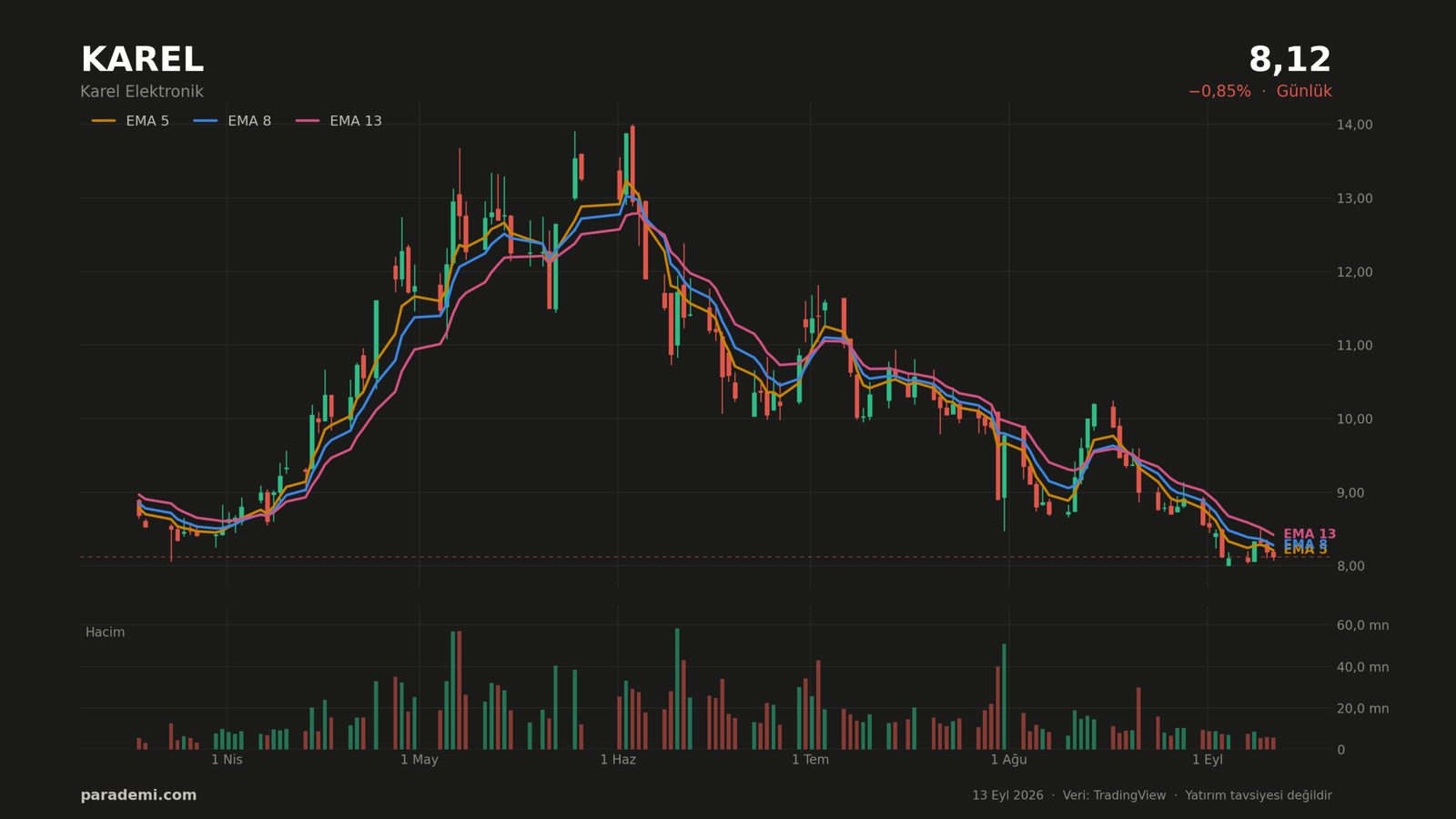Click the 9,00 price axis label
This screenshot has height=819, width=1456.
click(1350, 493)
